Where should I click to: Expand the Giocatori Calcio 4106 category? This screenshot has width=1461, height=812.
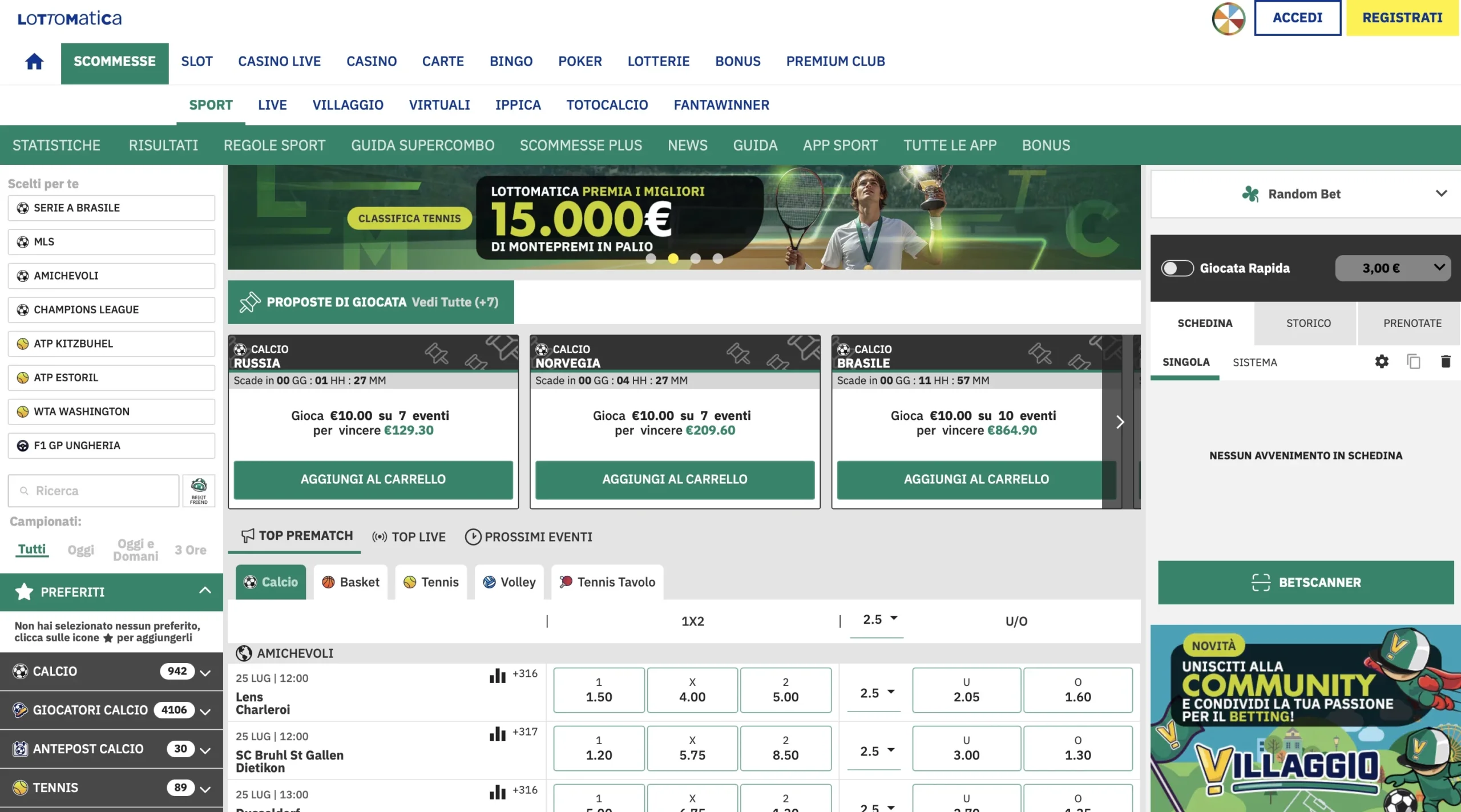pyautogui.click(x=205, y=712)
